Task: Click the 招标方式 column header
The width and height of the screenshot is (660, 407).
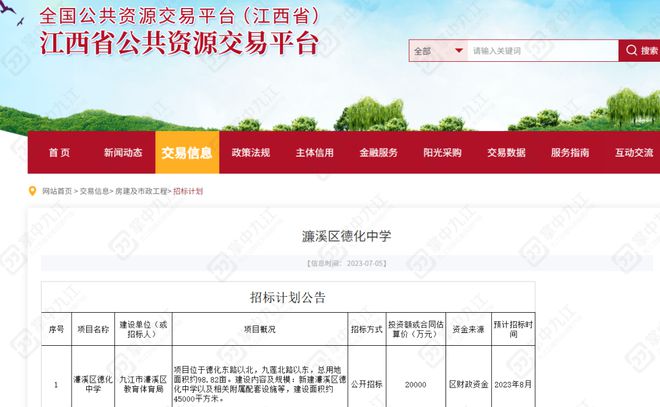Action: (x=367, y=329)
